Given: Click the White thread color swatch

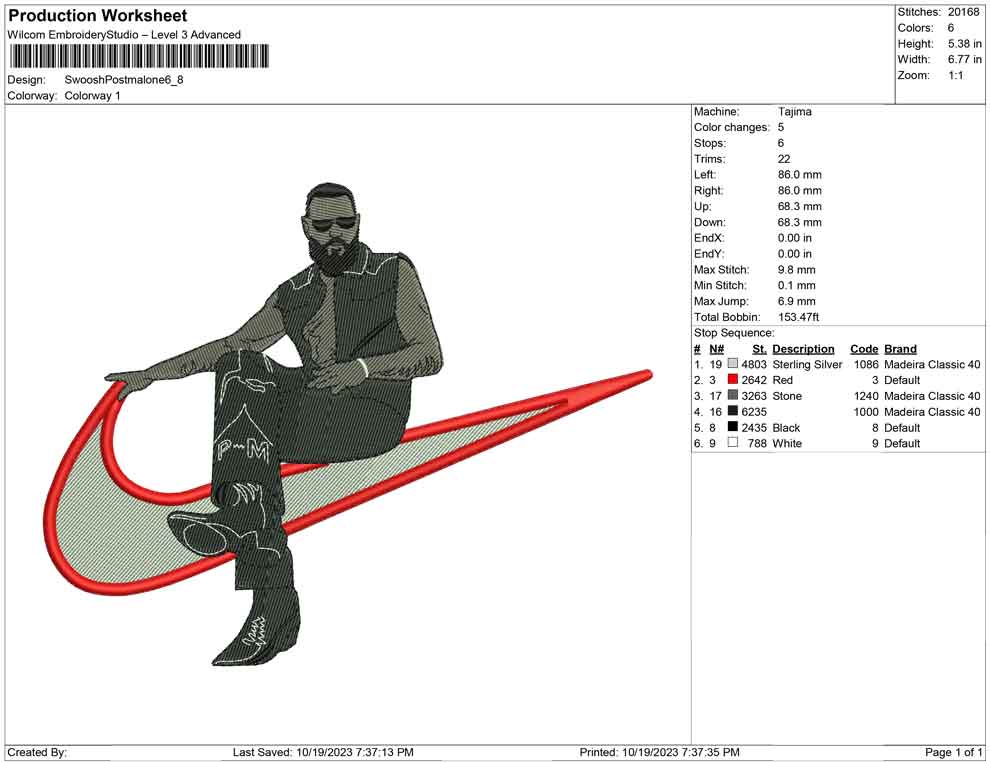Looking at the screenshot, I should tap(732, 443).
